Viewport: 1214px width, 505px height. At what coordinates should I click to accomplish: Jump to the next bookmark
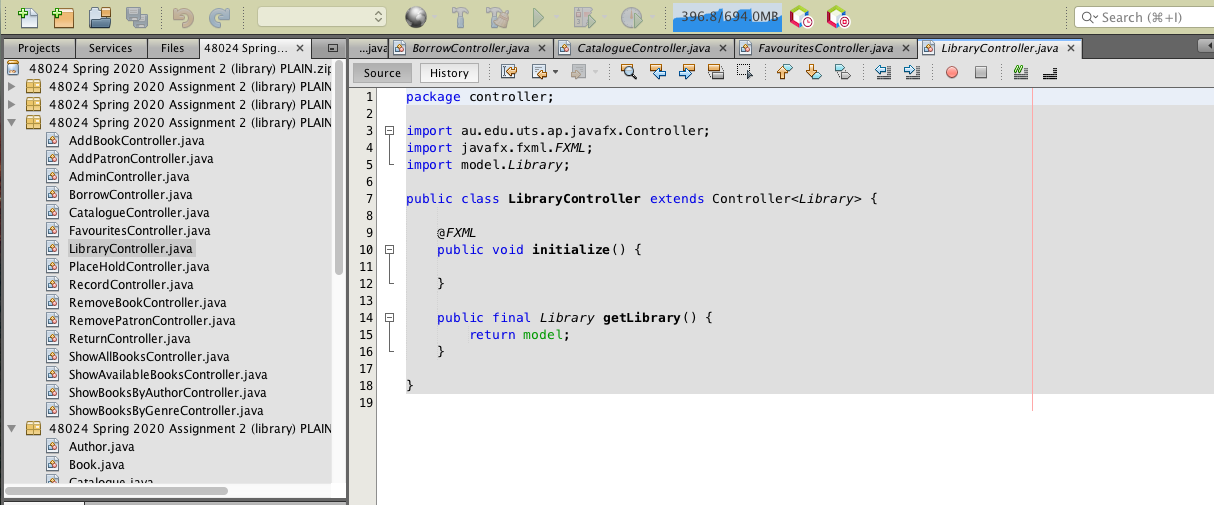[x=814, y=72]
